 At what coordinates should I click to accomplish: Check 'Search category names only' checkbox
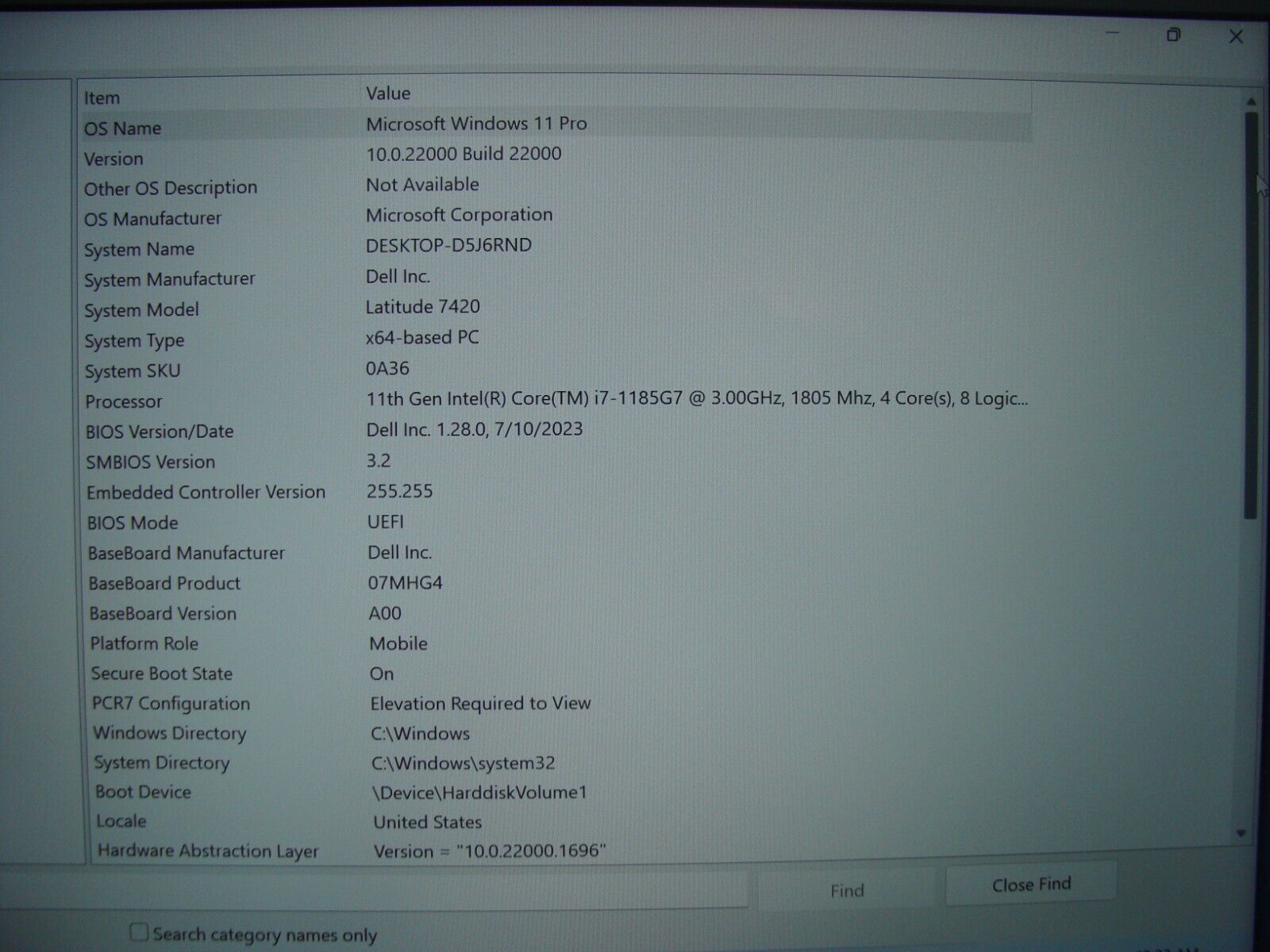pyautogui.click(x=140, y=932)
